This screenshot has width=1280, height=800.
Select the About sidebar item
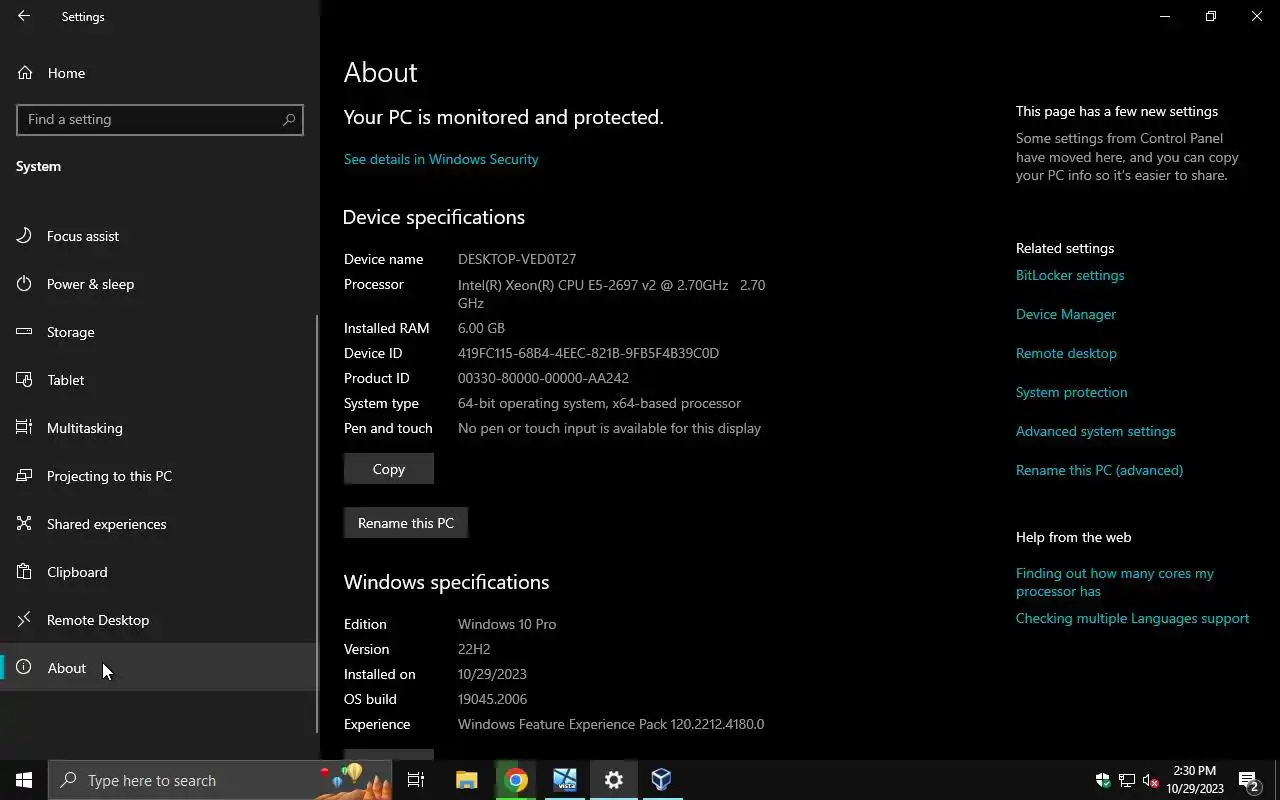click(x=160, y=668)
